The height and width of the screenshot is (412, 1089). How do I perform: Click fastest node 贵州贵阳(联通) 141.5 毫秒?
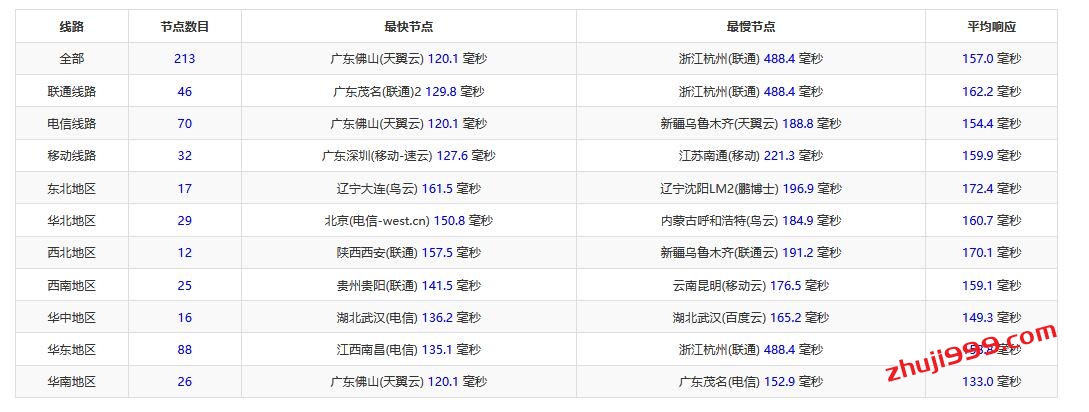click(408, 286)
